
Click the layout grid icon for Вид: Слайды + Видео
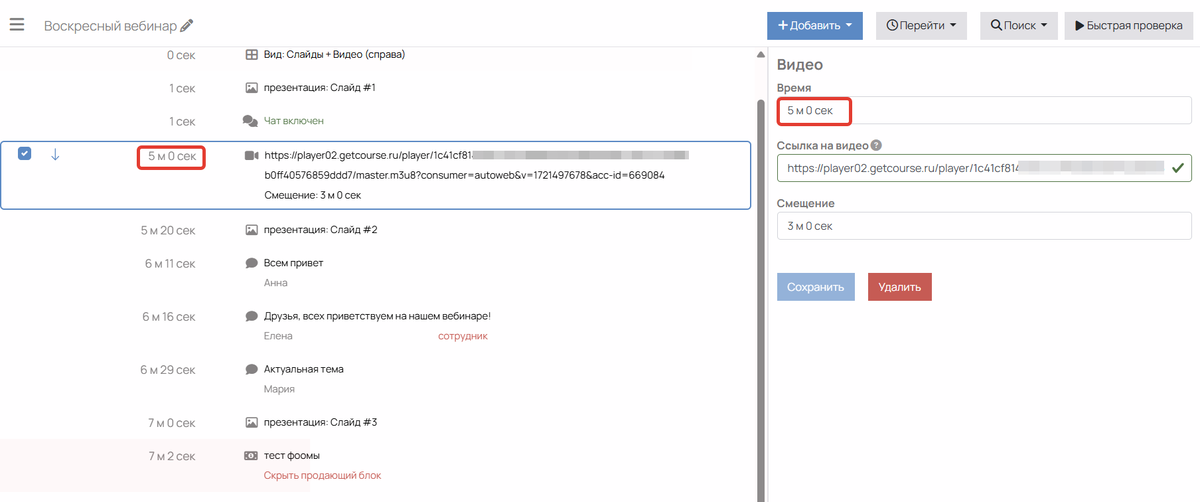(251, 55)
